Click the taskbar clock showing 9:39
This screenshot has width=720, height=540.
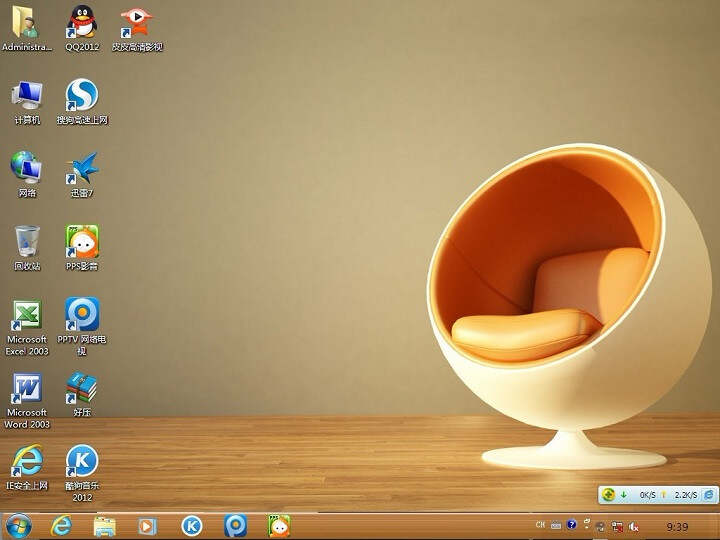tap(677, 525)
